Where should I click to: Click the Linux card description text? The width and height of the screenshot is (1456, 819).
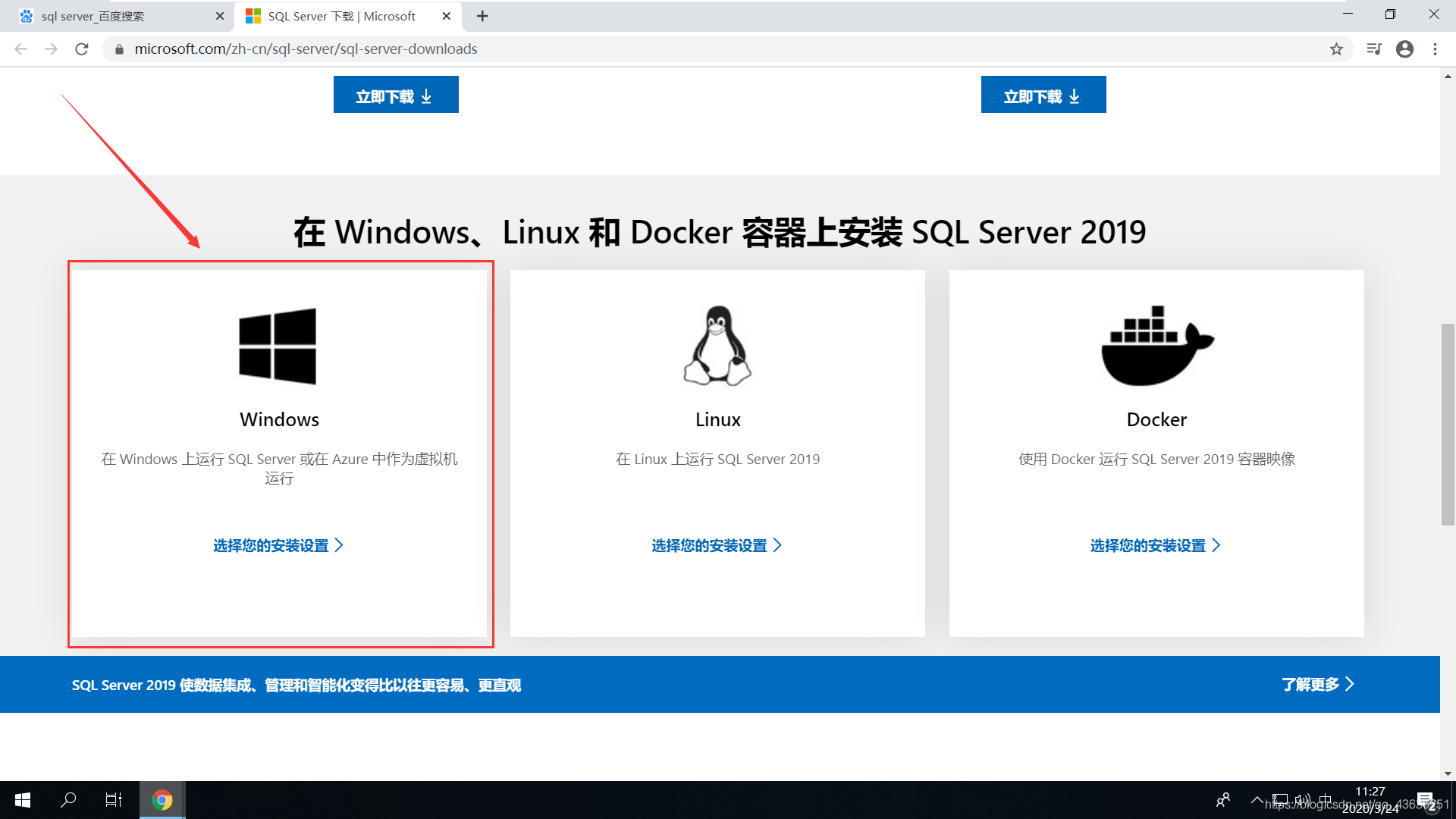(717, 459)
